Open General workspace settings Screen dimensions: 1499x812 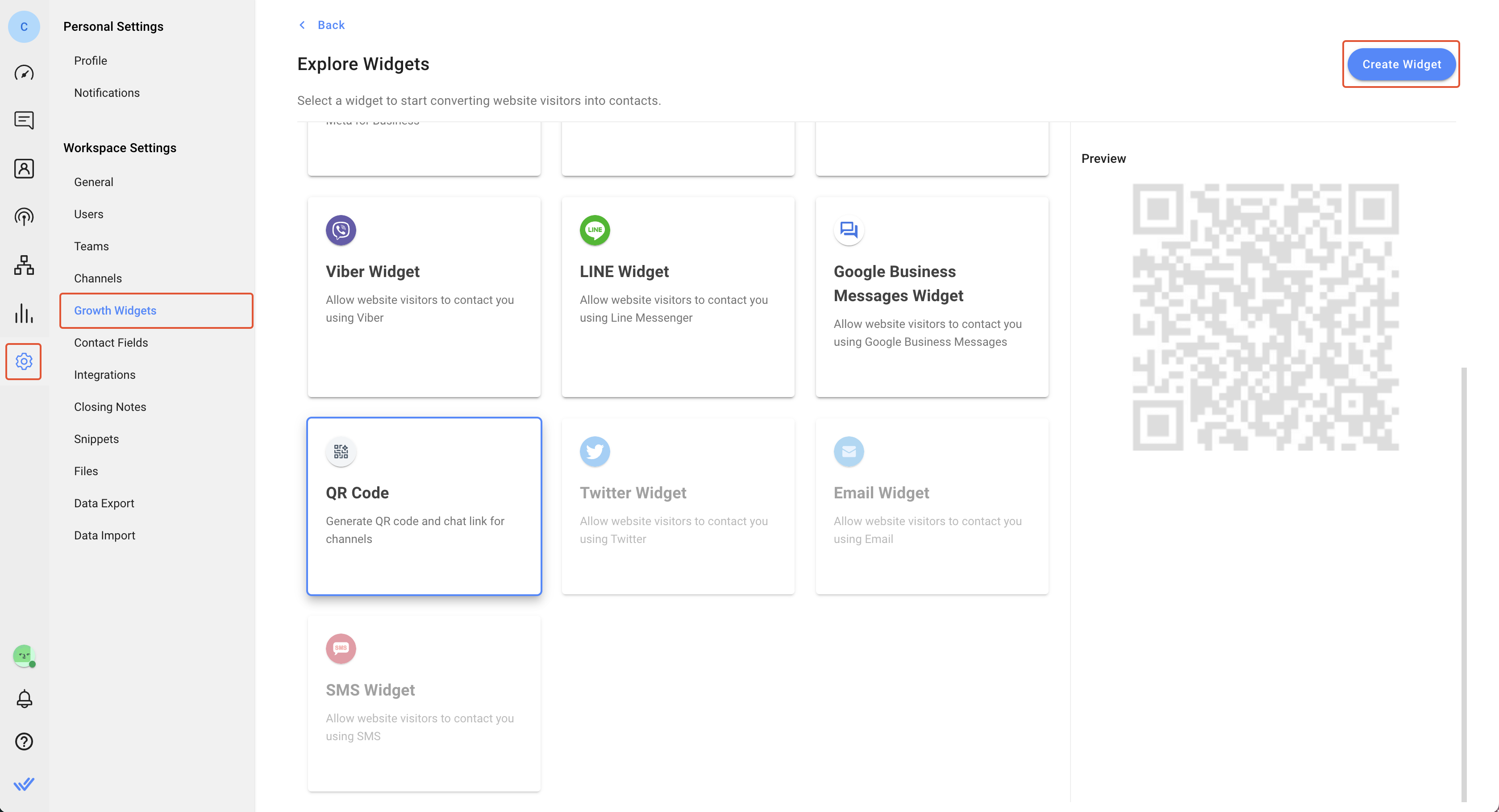94,182
